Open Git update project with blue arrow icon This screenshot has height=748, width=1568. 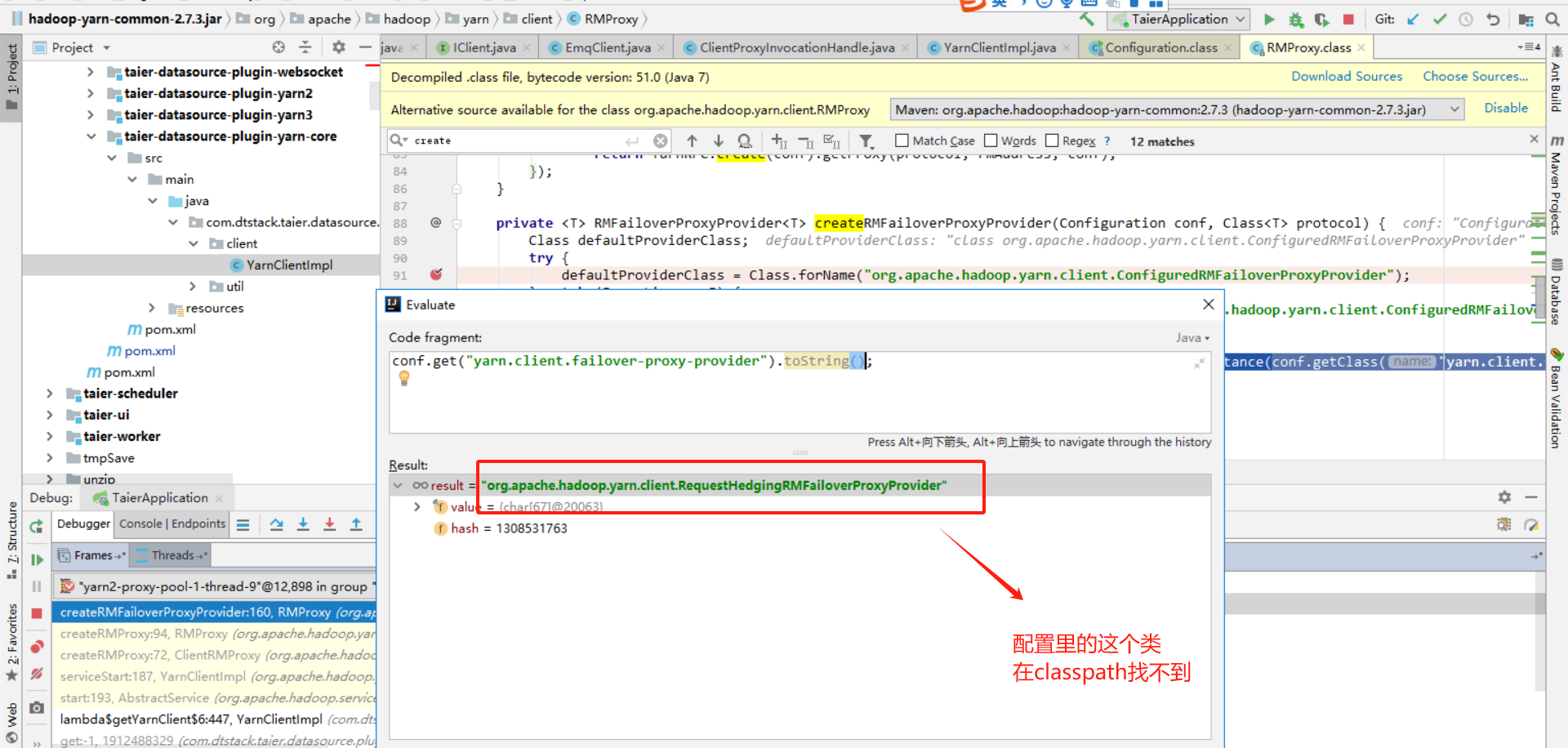[1413, 19]
